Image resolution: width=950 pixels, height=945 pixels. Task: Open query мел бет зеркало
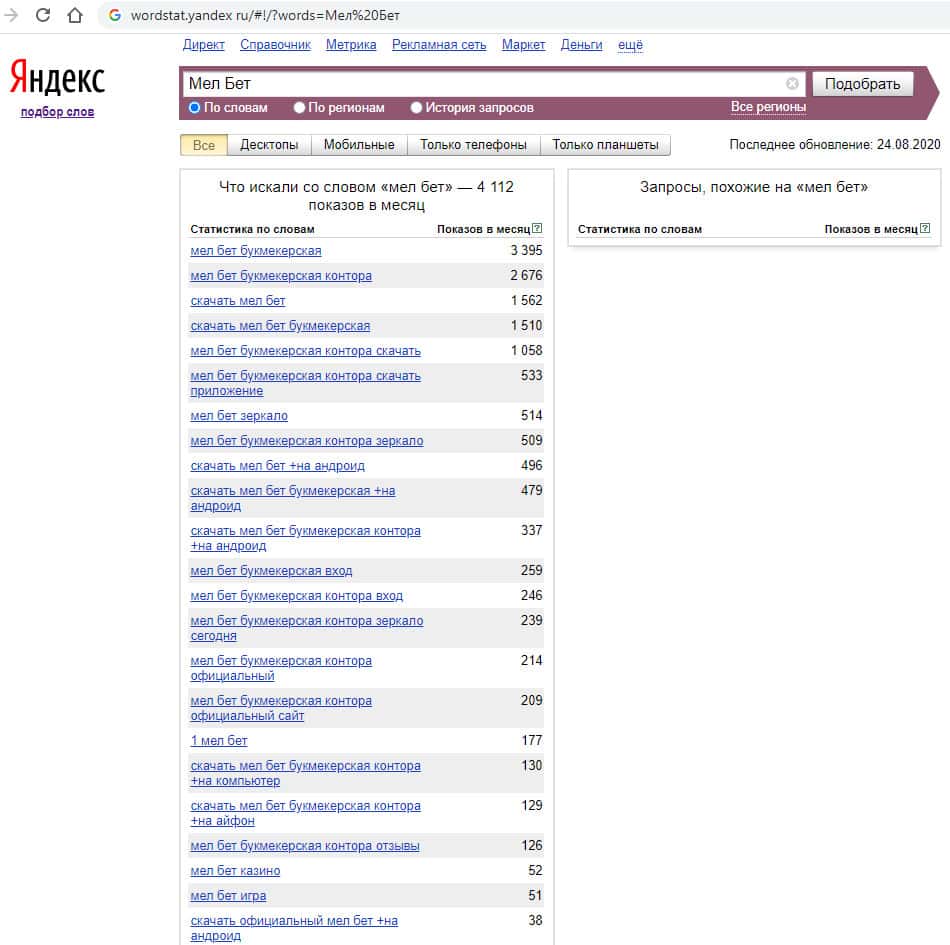[239, 416]
